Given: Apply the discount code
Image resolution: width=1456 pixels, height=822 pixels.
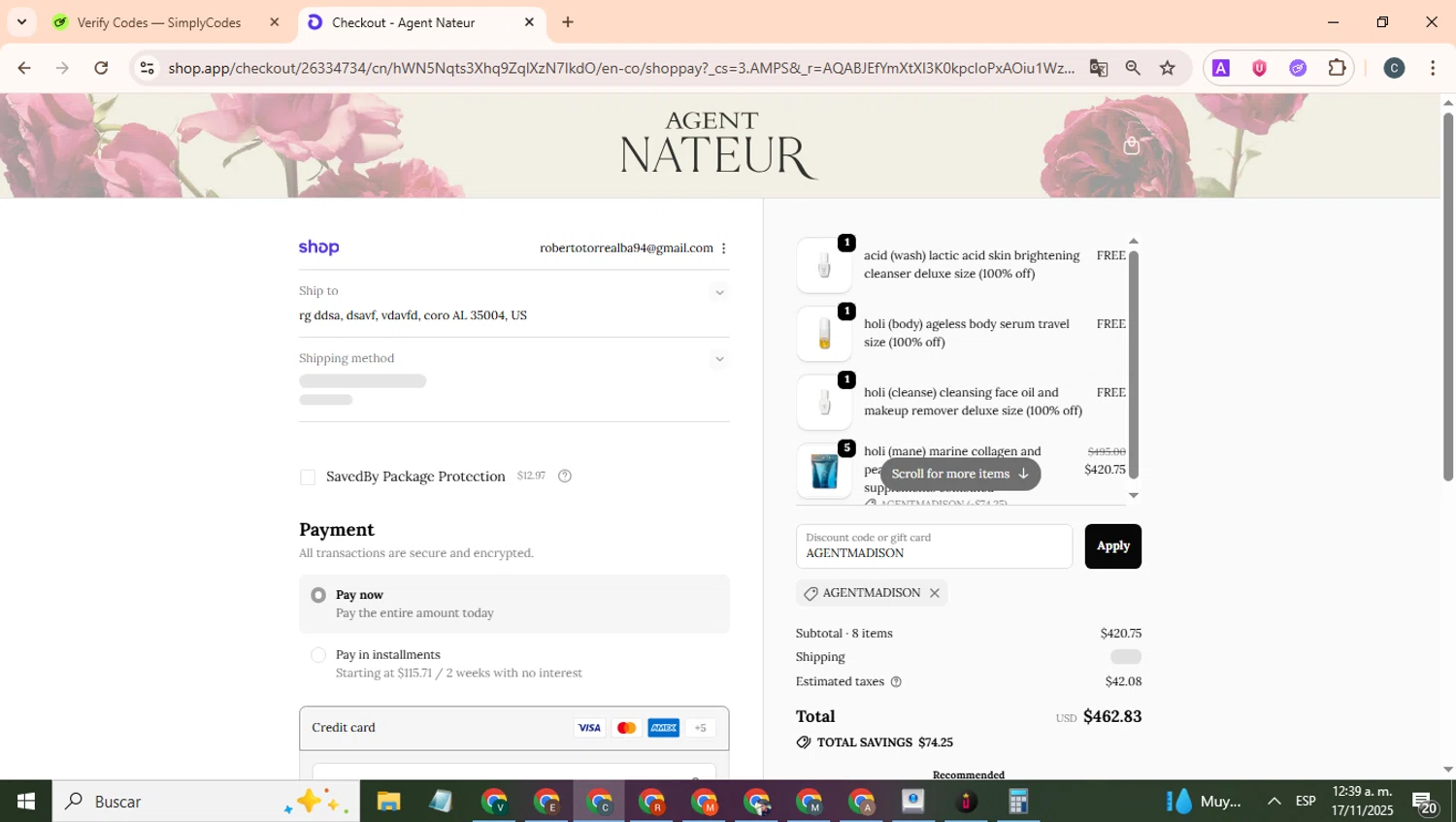Looking at the screenshot, I should tap(1112, 546).
